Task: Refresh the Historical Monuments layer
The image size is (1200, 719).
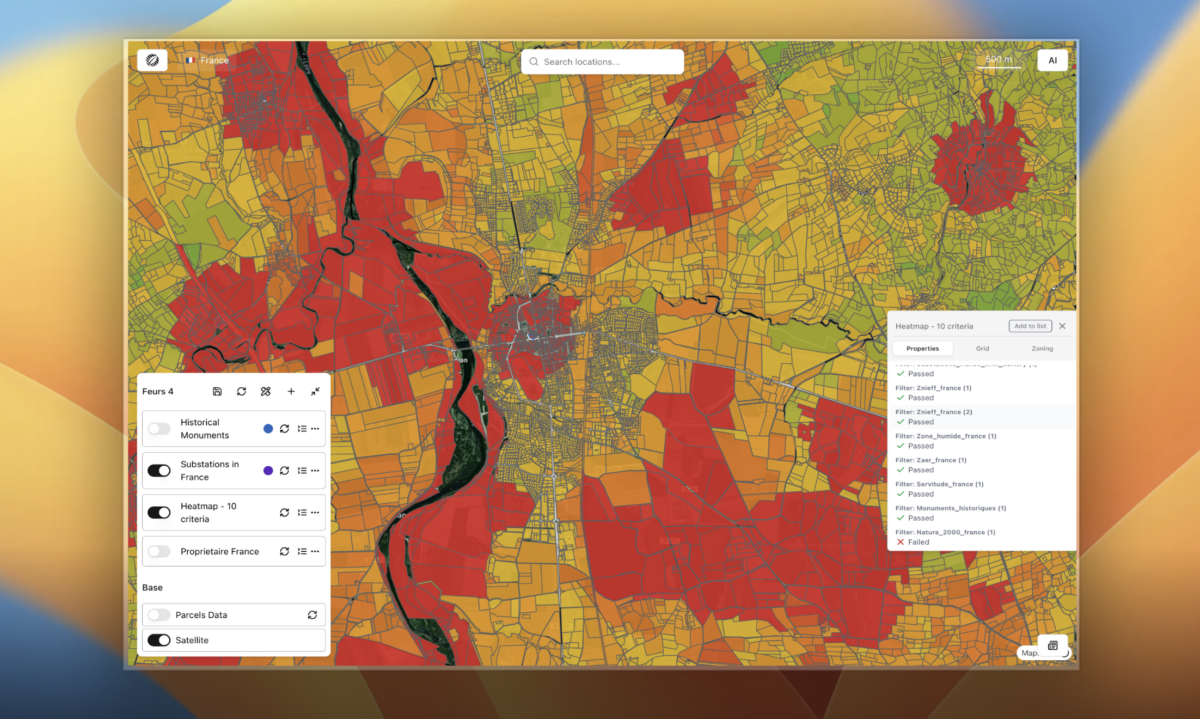Action: click(x=284, y=429)
